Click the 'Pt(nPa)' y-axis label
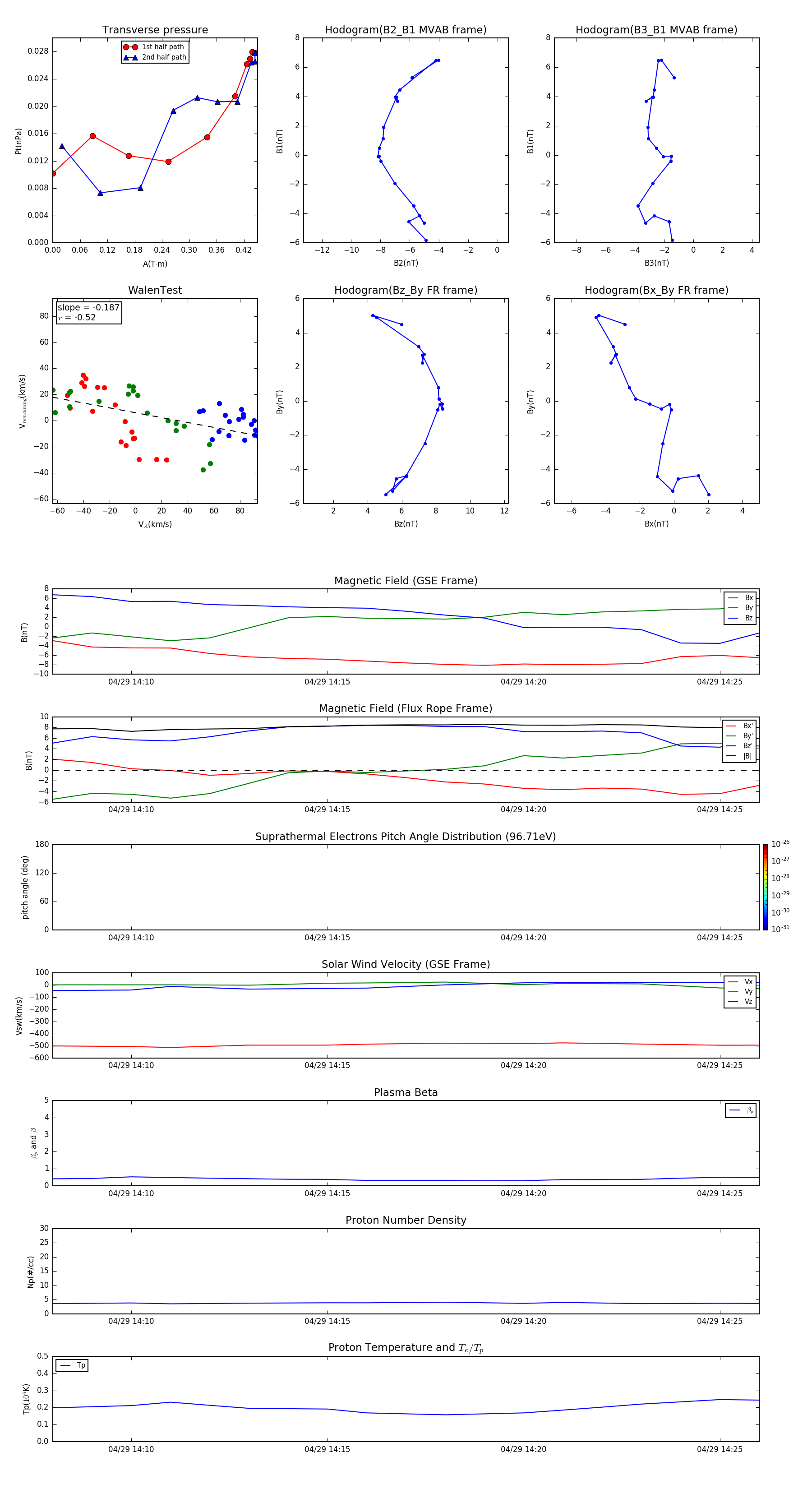 click(18, 141)
